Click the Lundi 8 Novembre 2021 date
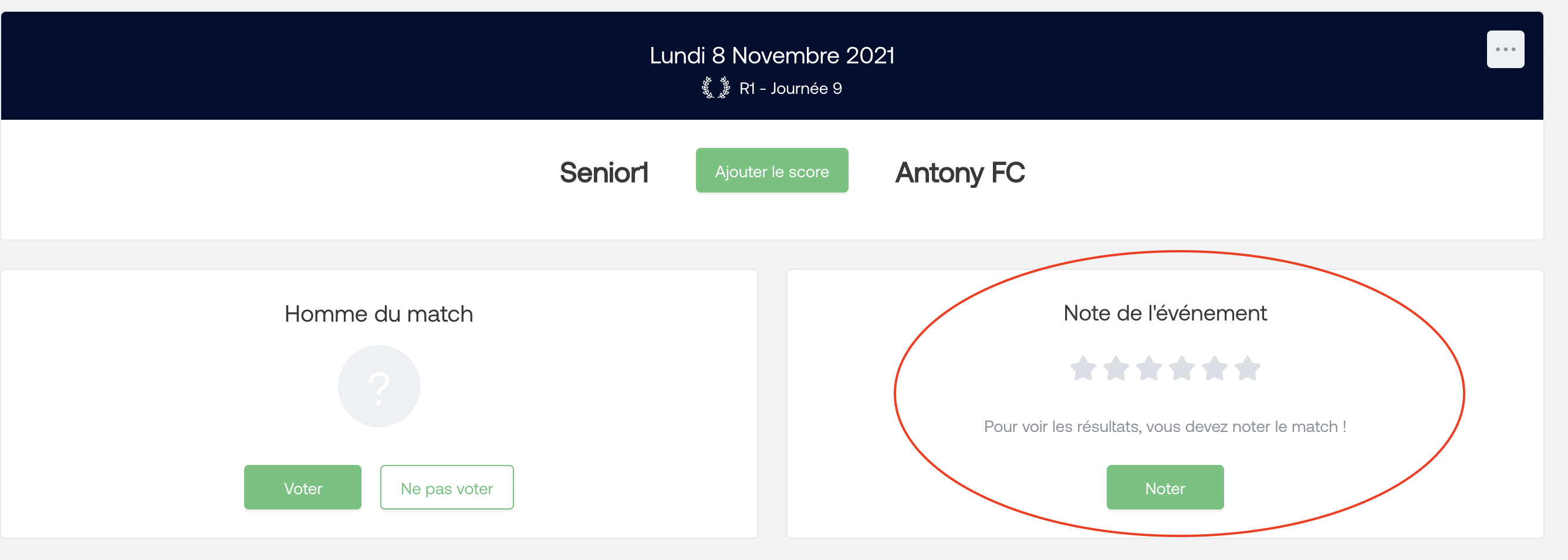The image size is (1568, 560). click(x=772, y=55)
